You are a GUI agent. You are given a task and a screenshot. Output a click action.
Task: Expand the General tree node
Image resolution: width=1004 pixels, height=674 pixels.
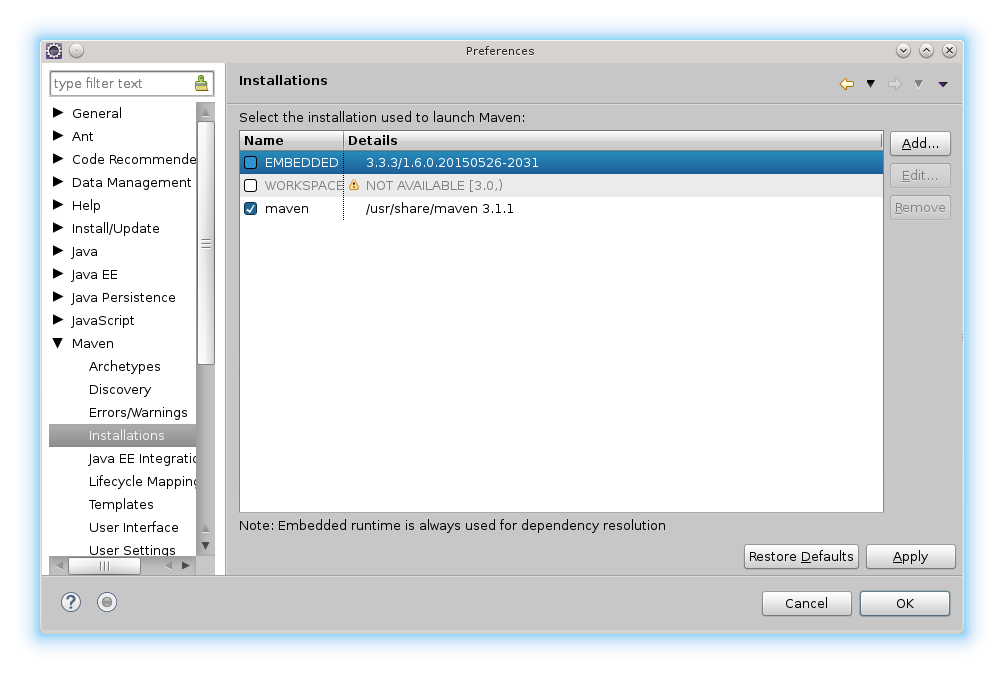(58, 113)
